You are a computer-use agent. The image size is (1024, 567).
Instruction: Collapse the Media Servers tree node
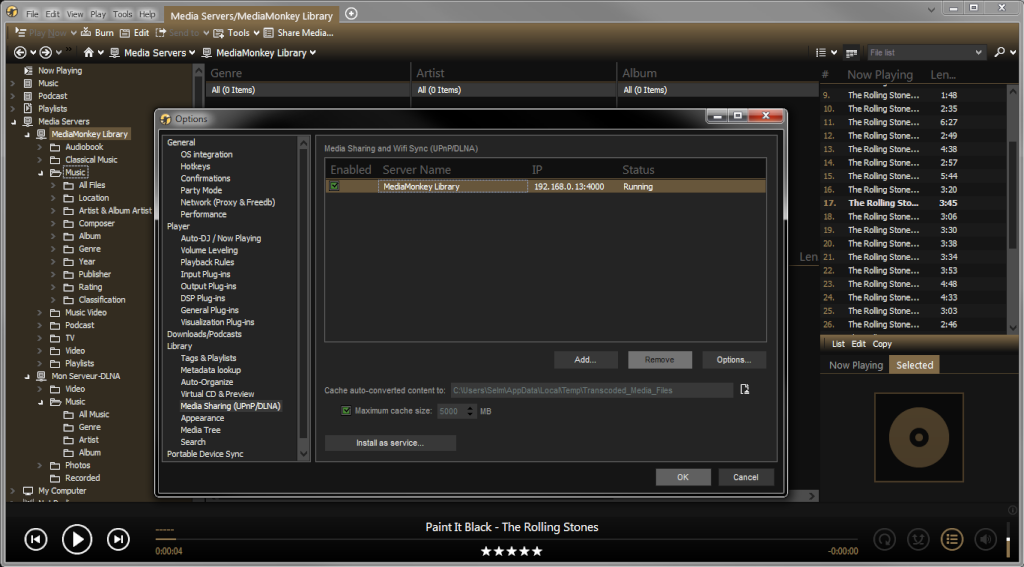click(13, 122)
